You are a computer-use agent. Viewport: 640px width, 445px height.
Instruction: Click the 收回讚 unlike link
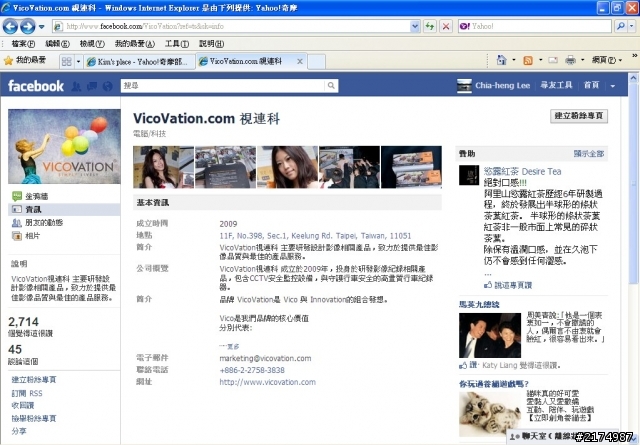click(23, 405)
